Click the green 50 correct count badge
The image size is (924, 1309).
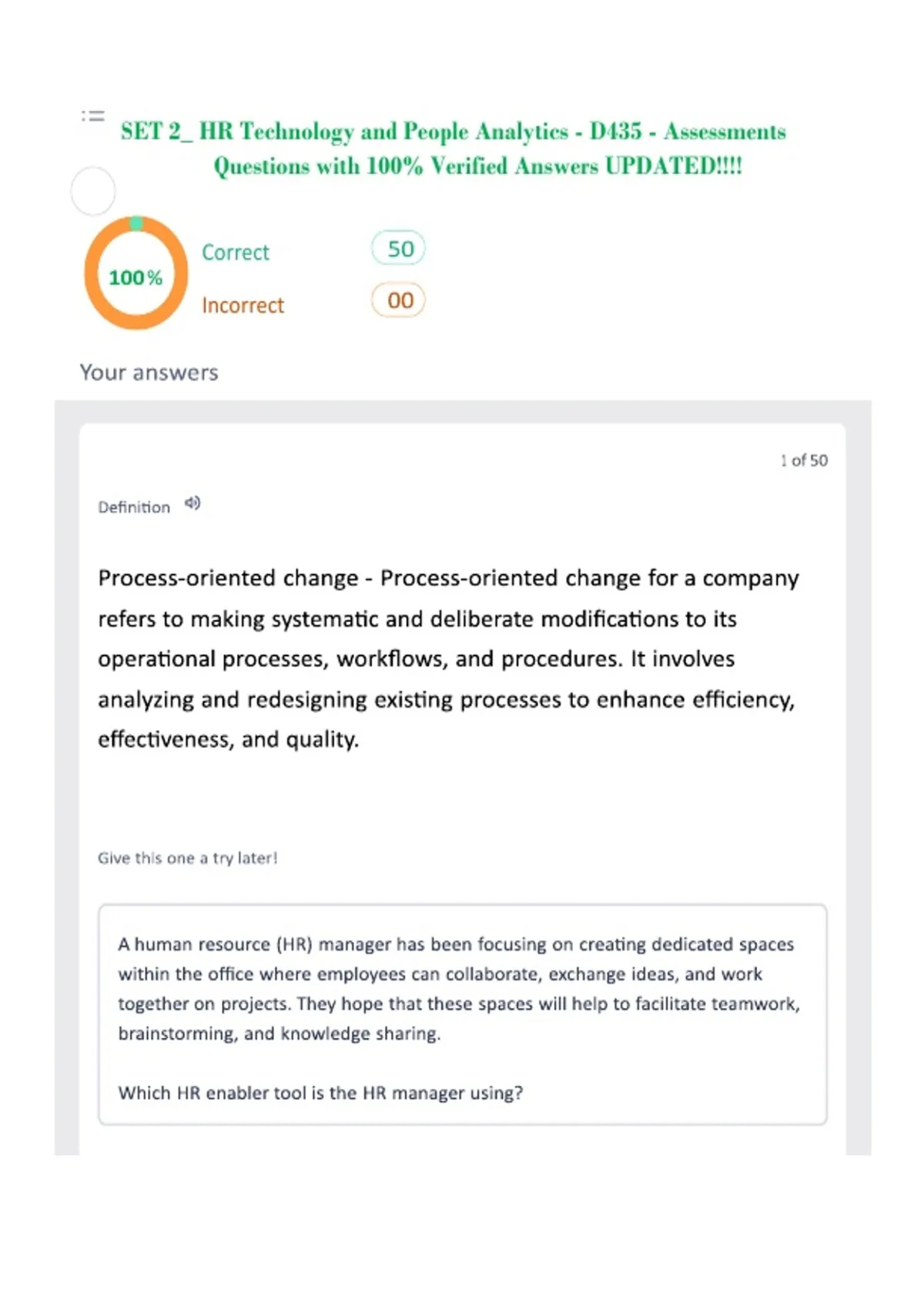click(x=399, y=249)
